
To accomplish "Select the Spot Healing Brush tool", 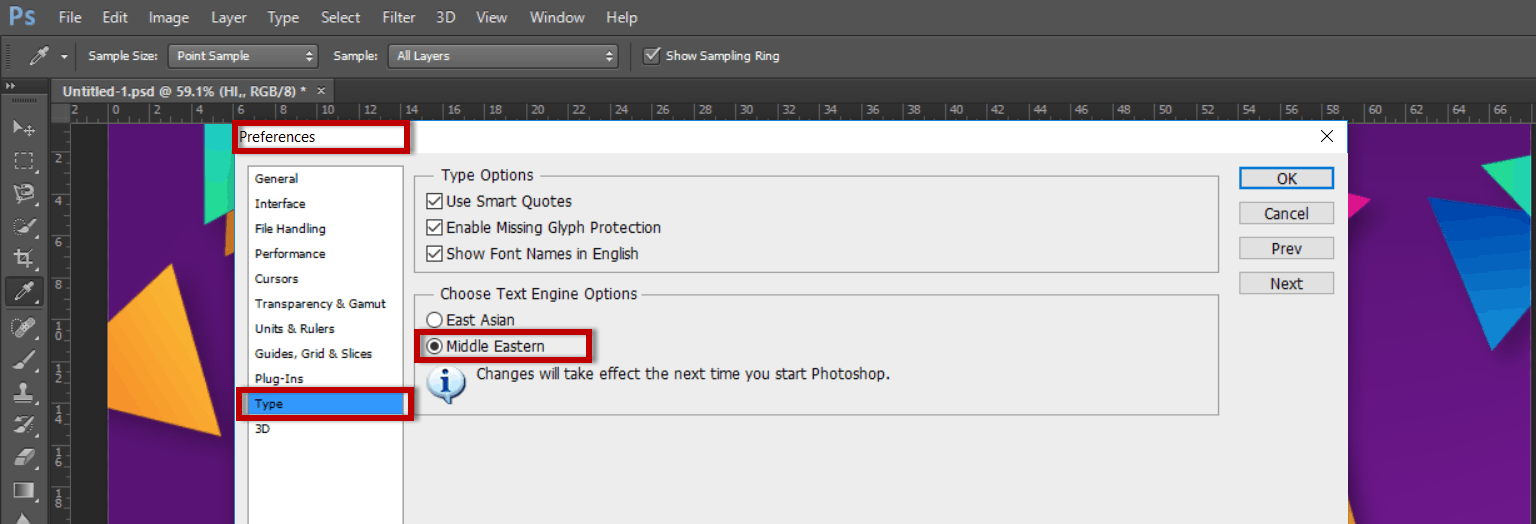I will (x=23, y=328).
